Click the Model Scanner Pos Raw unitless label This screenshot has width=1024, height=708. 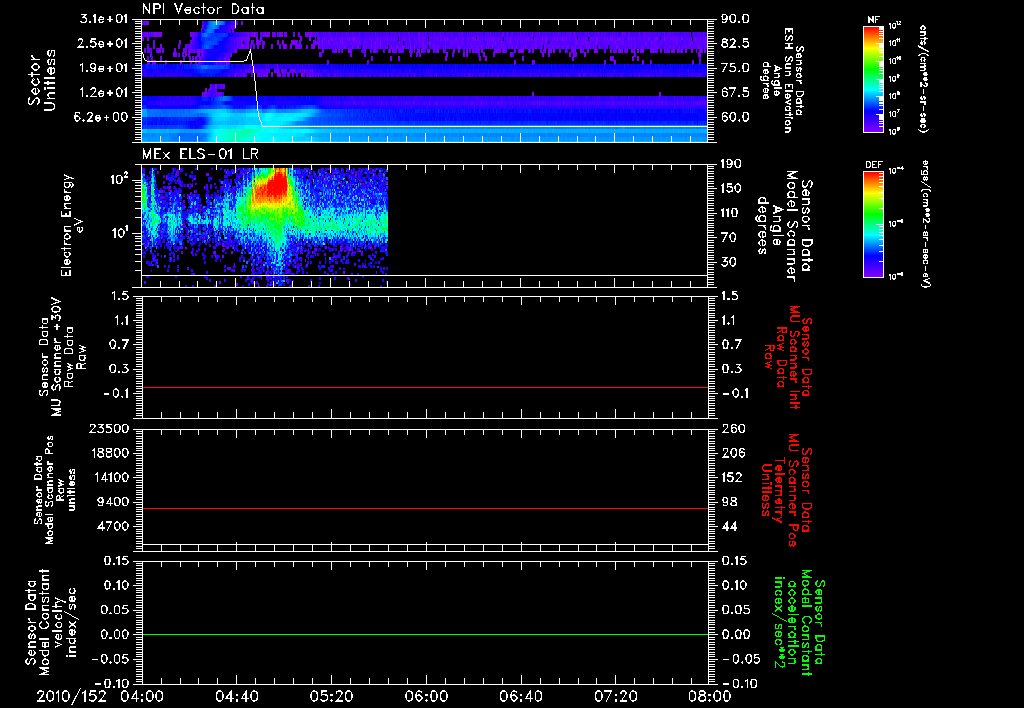56,490
